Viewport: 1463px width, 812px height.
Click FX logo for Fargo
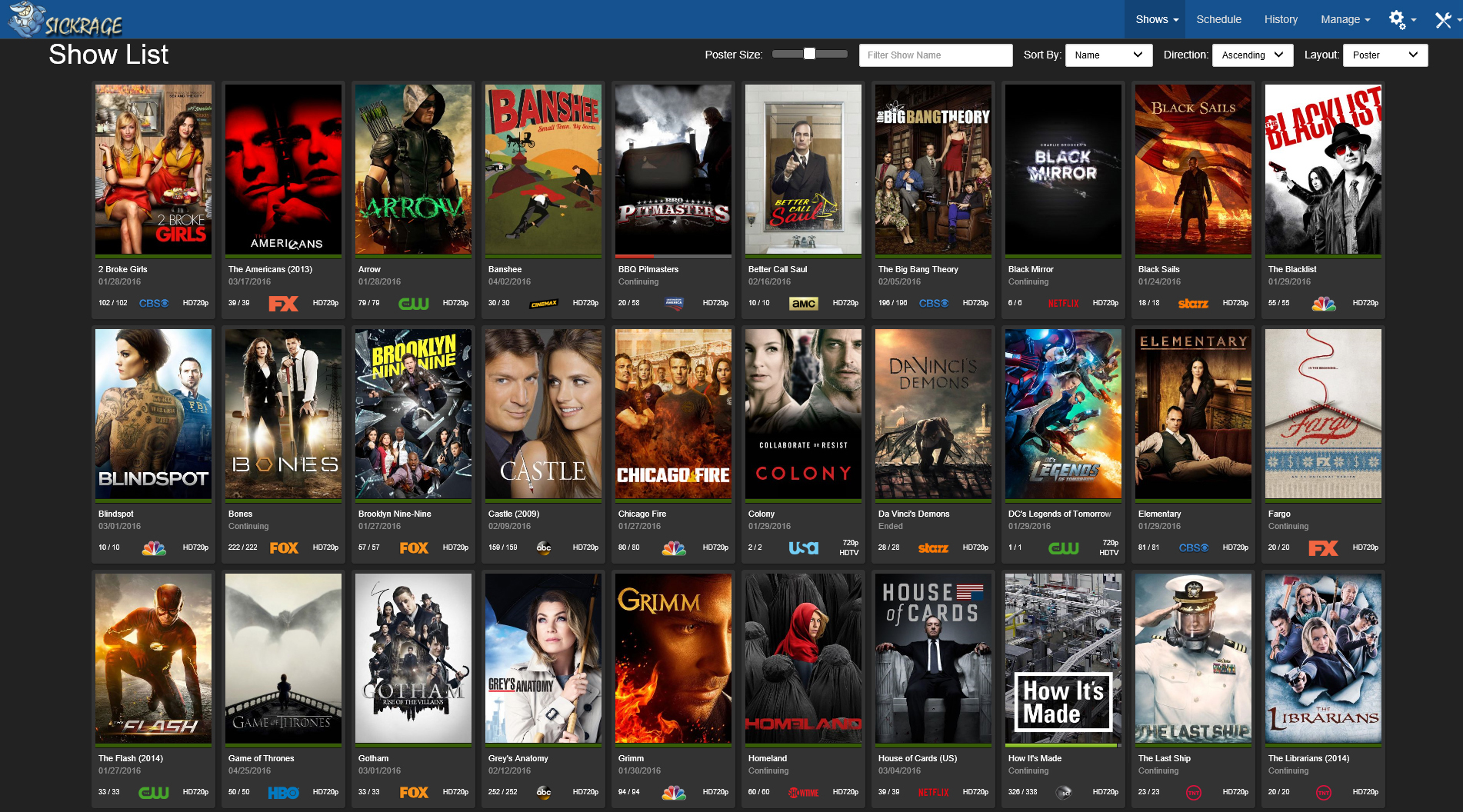1324,547
